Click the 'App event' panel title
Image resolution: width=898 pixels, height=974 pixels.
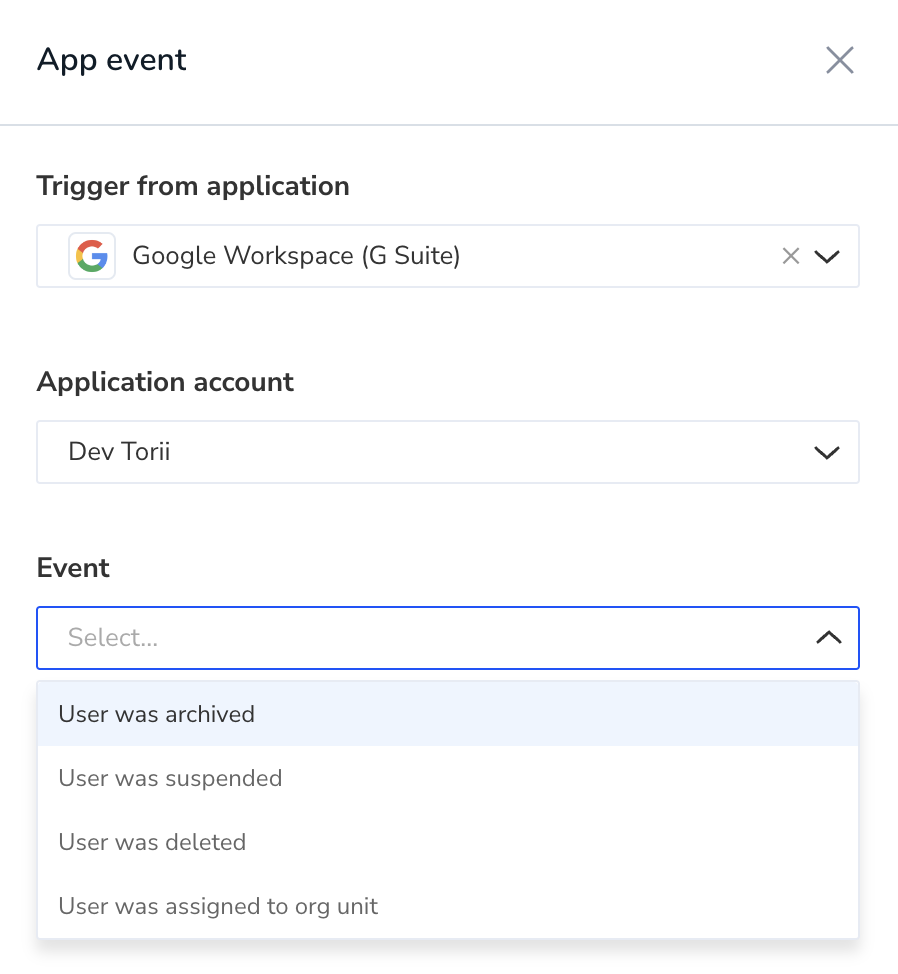112,60
